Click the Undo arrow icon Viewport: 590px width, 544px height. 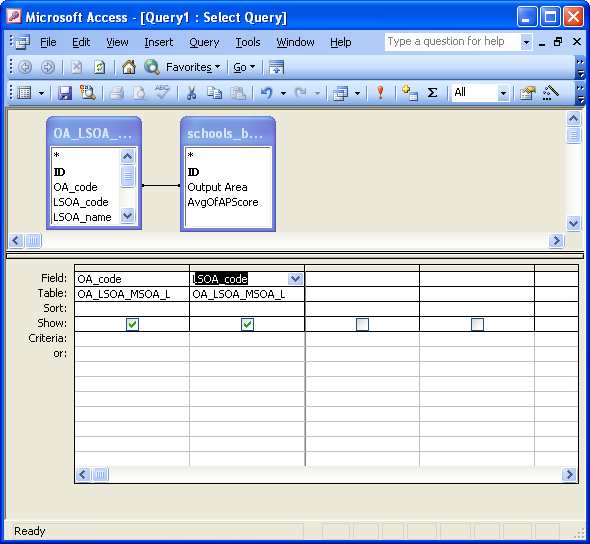[x=266, y=93]
